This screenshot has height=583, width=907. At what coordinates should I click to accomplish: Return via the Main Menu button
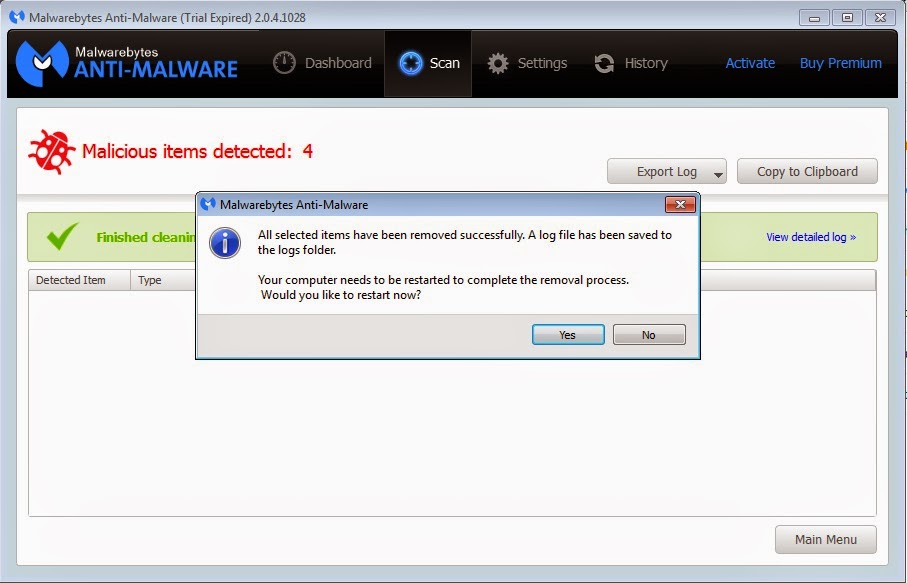(x=825, y=540)
